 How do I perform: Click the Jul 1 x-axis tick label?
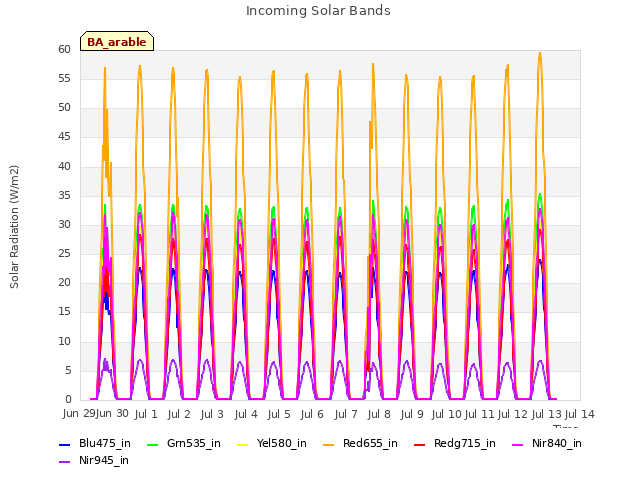[146, 414]
